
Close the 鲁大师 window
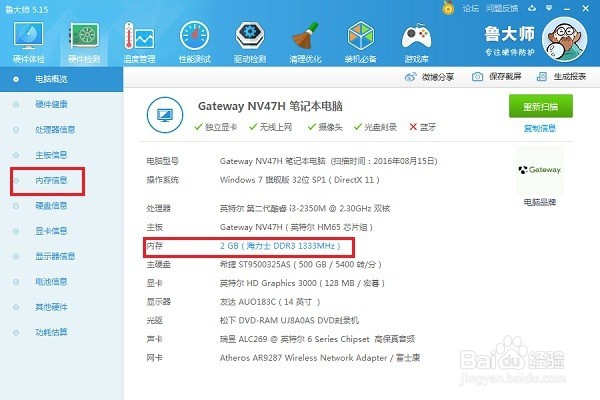click(x=586, y=8)
